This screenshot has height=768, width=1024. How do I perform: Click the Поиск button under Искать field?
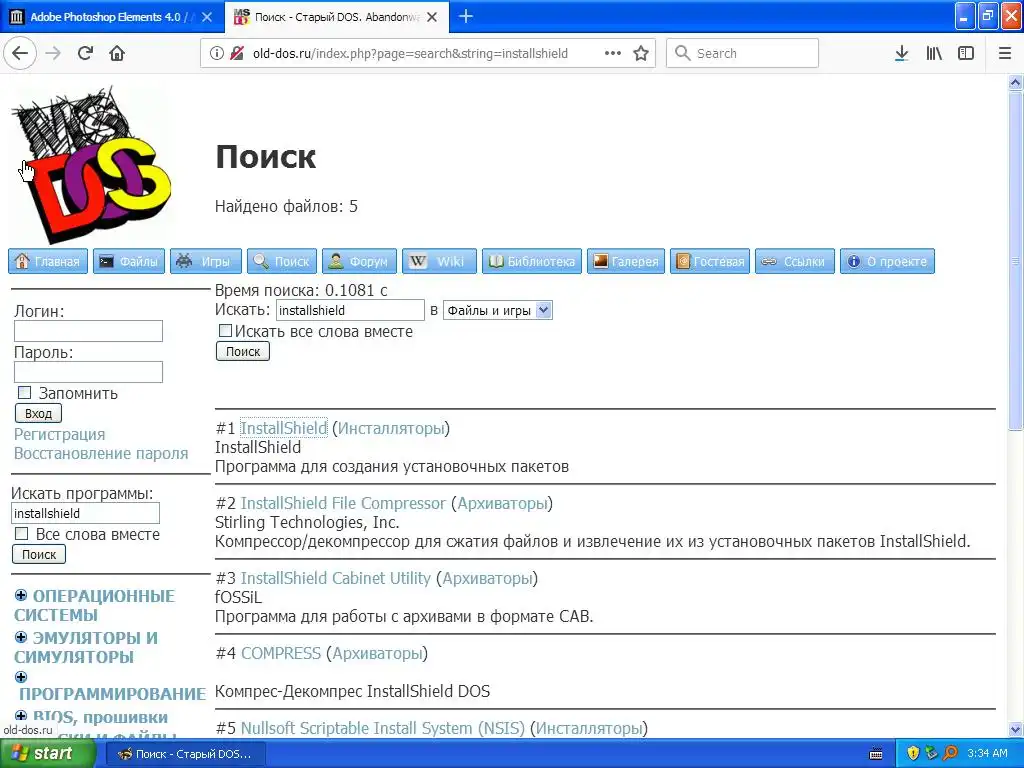[x=243, y=351]
